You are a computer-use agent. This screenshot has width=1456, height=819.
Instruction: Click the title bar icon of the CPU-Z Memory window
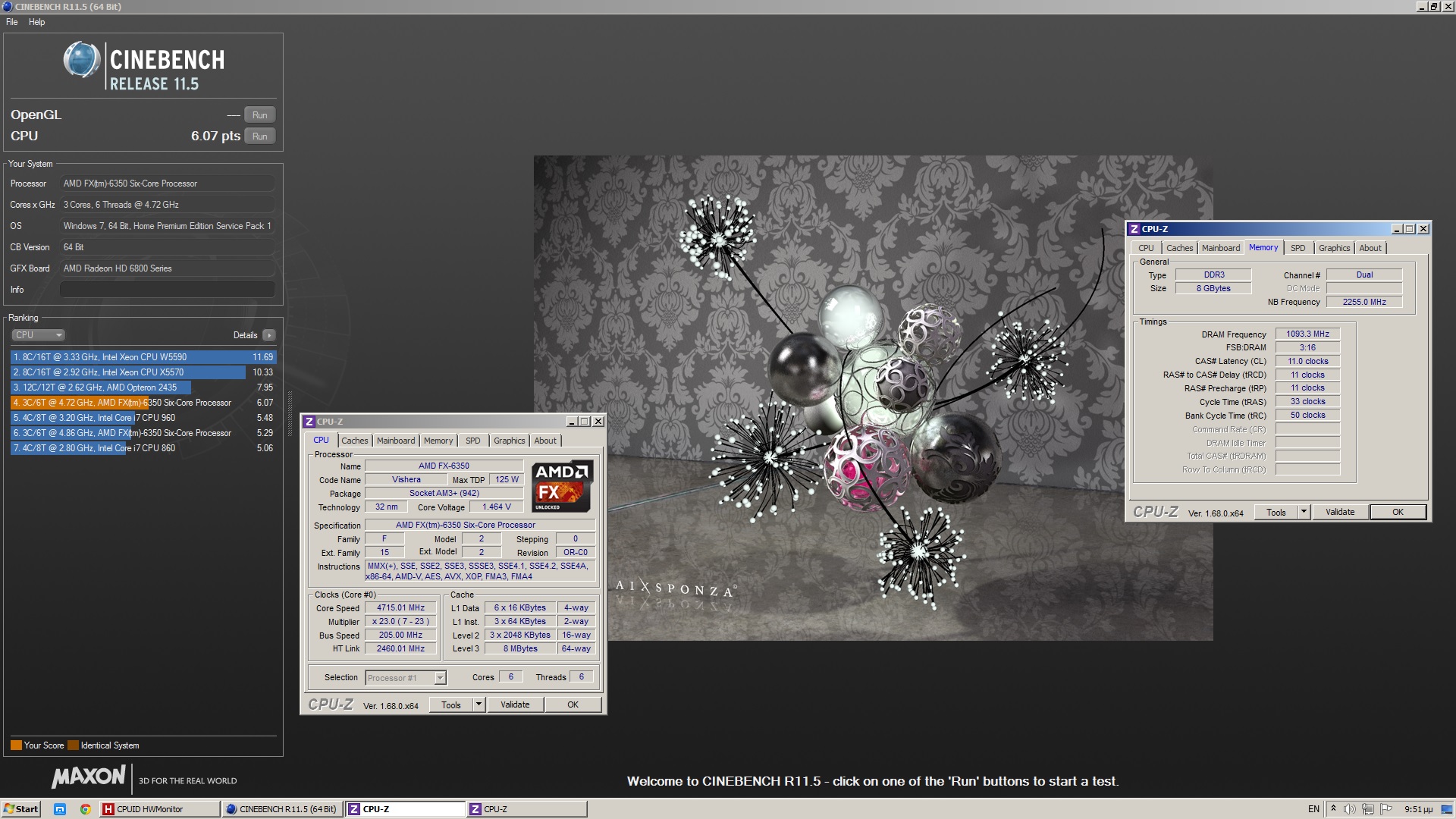pos(1134,229)
